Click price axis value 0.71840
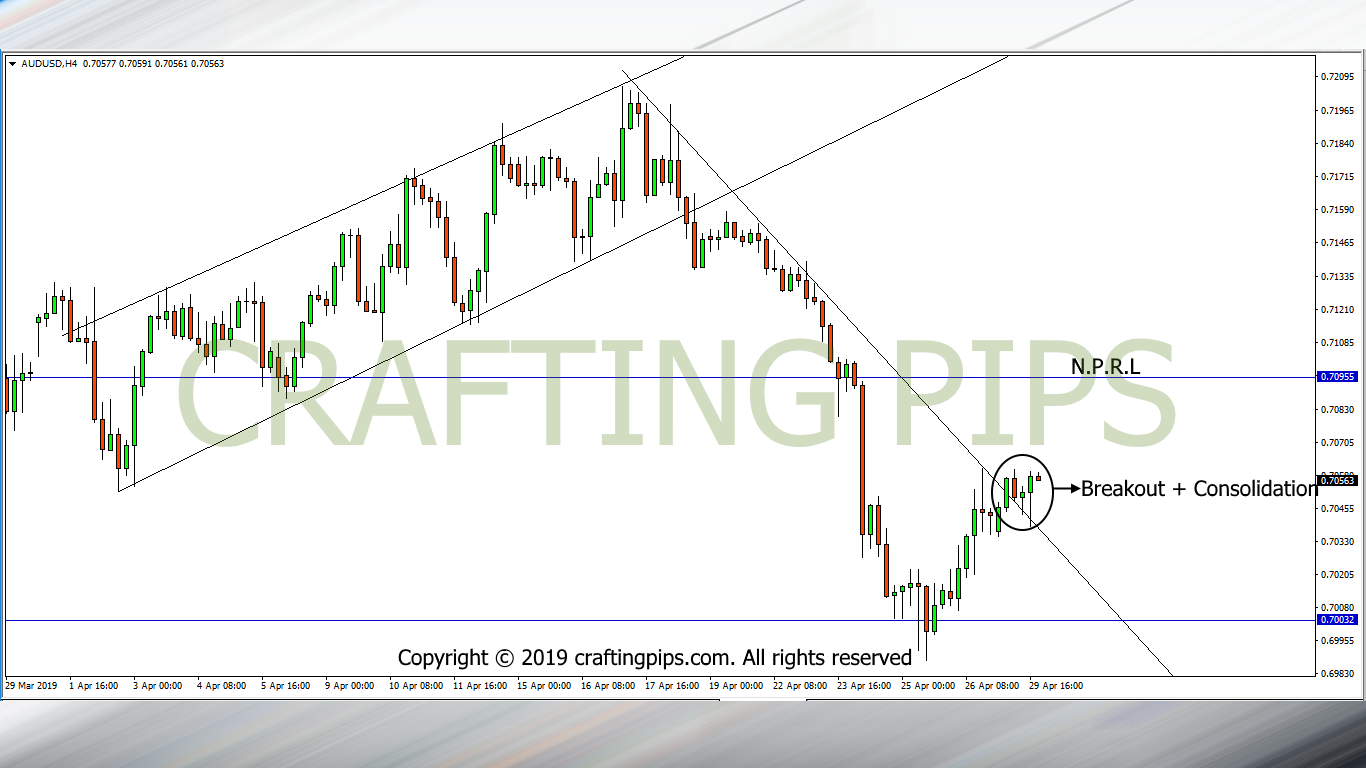 click(1337, 143)
